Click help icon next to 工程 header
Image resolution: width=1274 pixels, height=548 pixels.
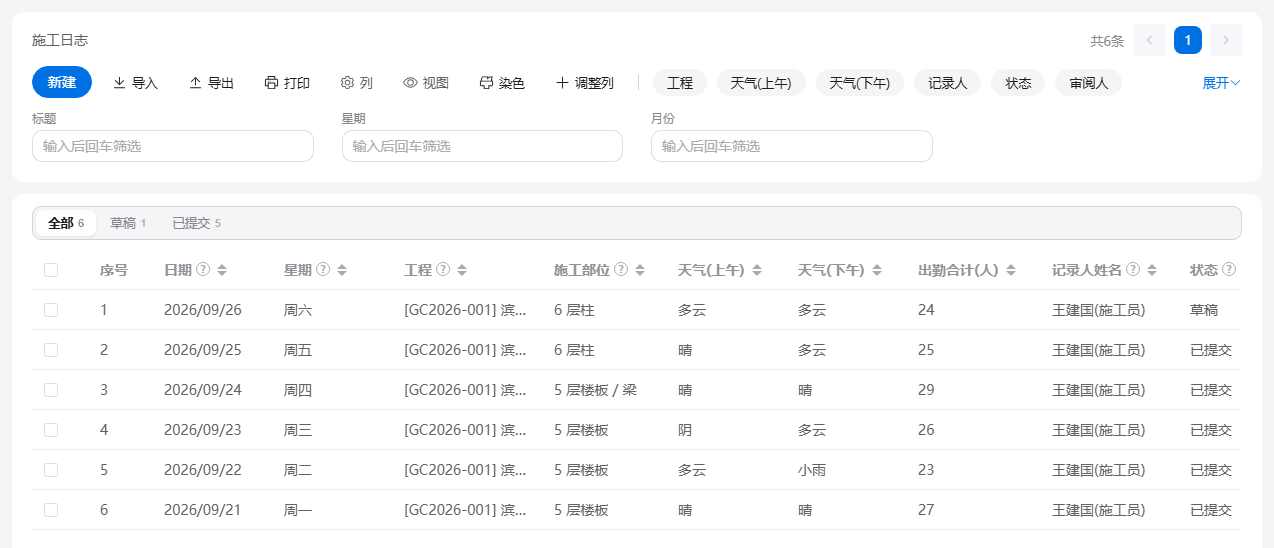point(443,270)
